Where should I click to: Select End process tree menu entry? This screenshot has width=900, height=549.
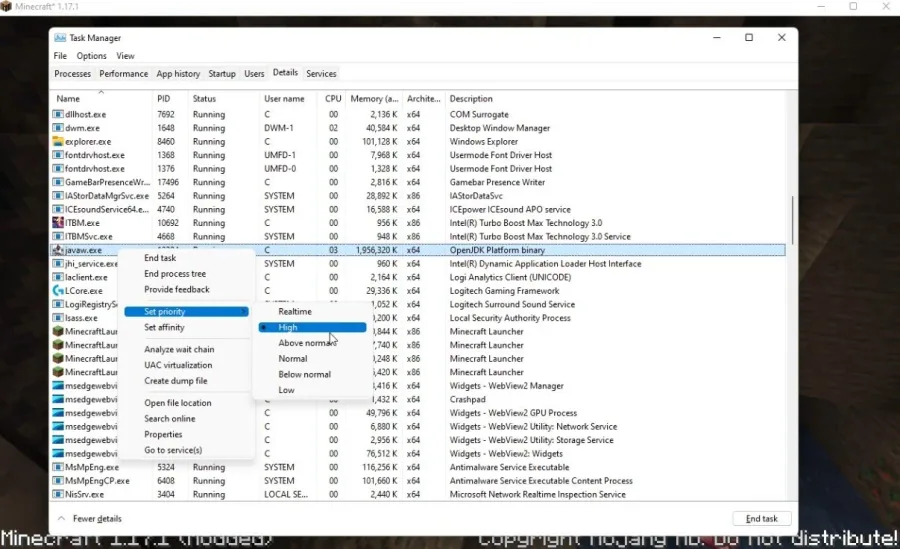175,274
